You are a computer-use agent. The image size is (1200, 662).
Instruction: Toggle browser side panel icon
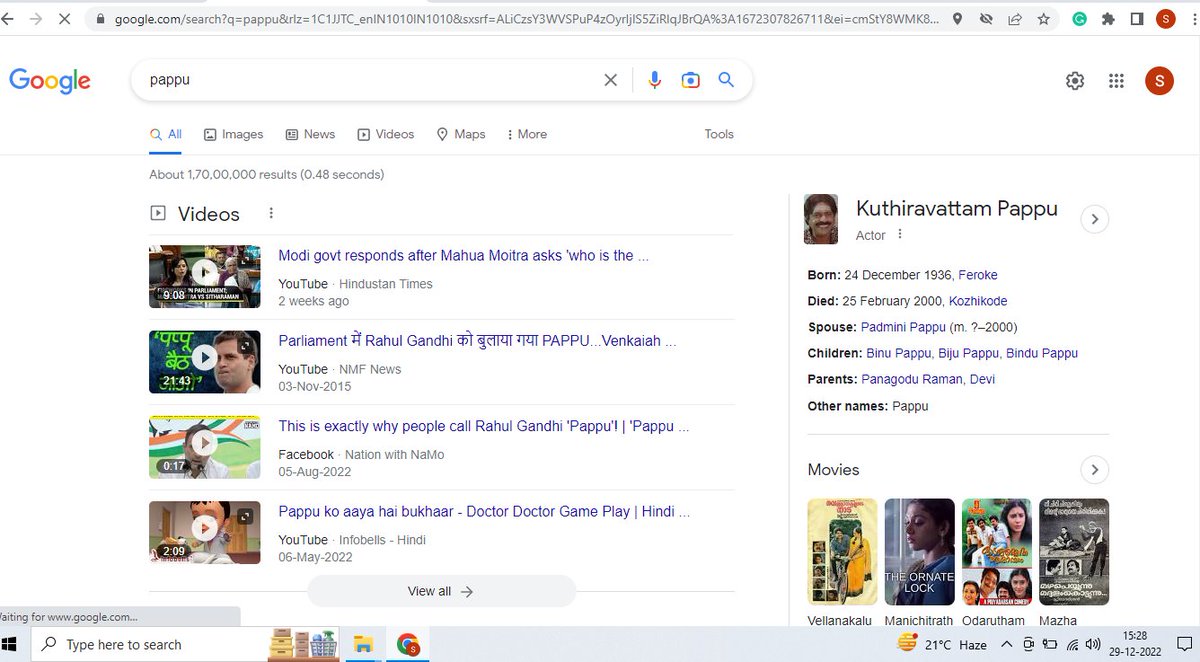[1137, 19]
